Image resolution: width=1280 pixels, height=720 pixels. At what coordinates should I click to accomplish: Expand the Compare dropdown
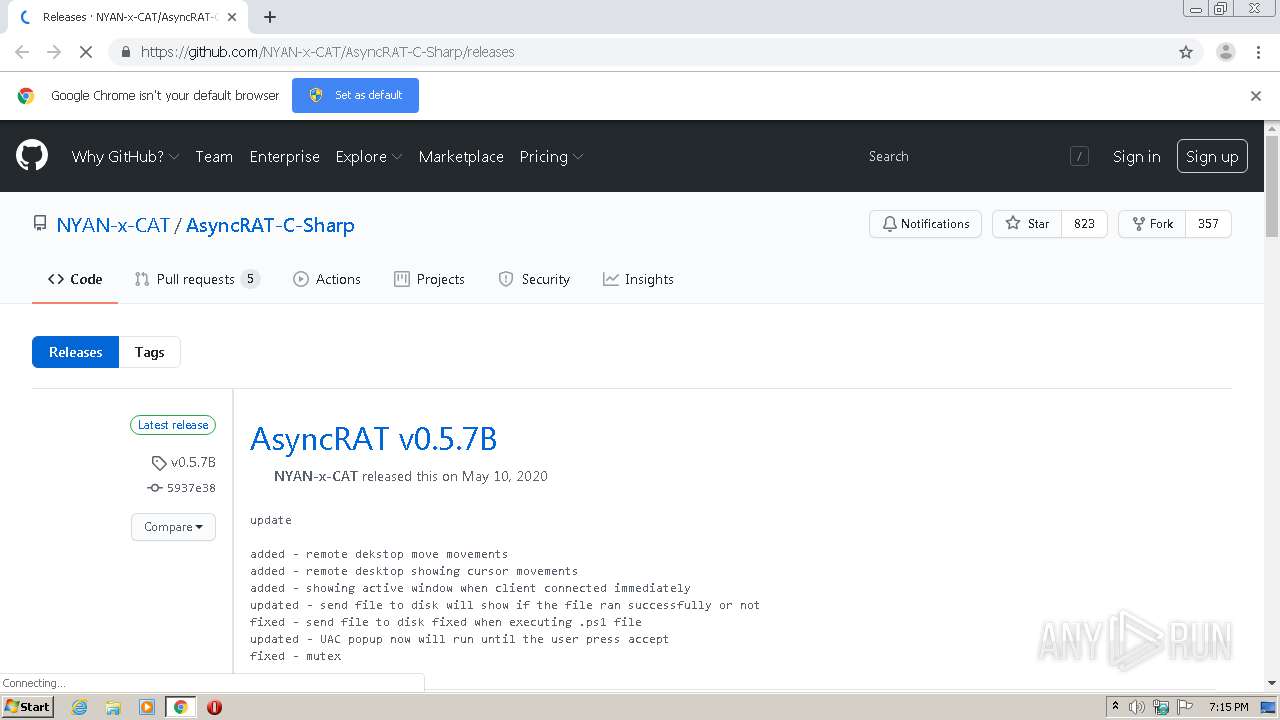(173, 527)
